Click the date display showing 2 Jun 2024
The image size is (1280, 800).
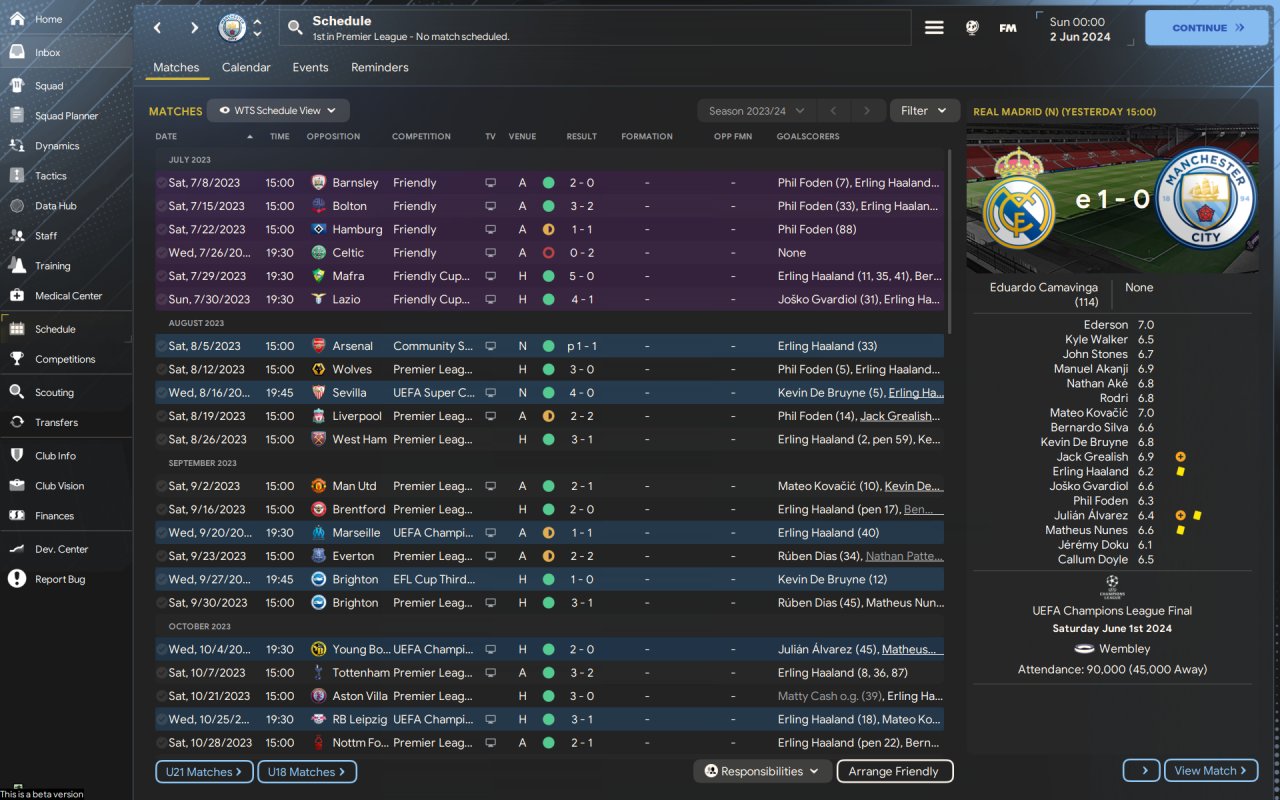[1080, 37]
